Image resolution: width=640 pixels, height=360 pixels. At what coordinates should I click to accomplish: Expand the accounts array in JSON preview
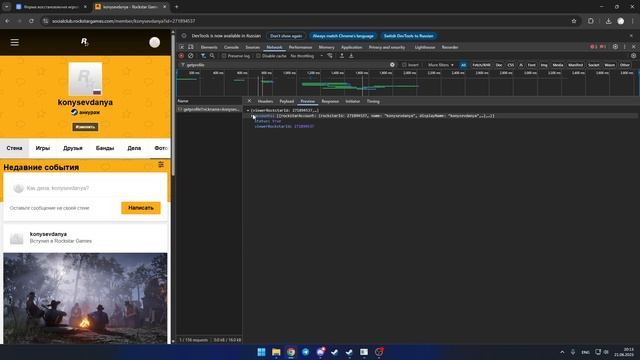point(253,116)
